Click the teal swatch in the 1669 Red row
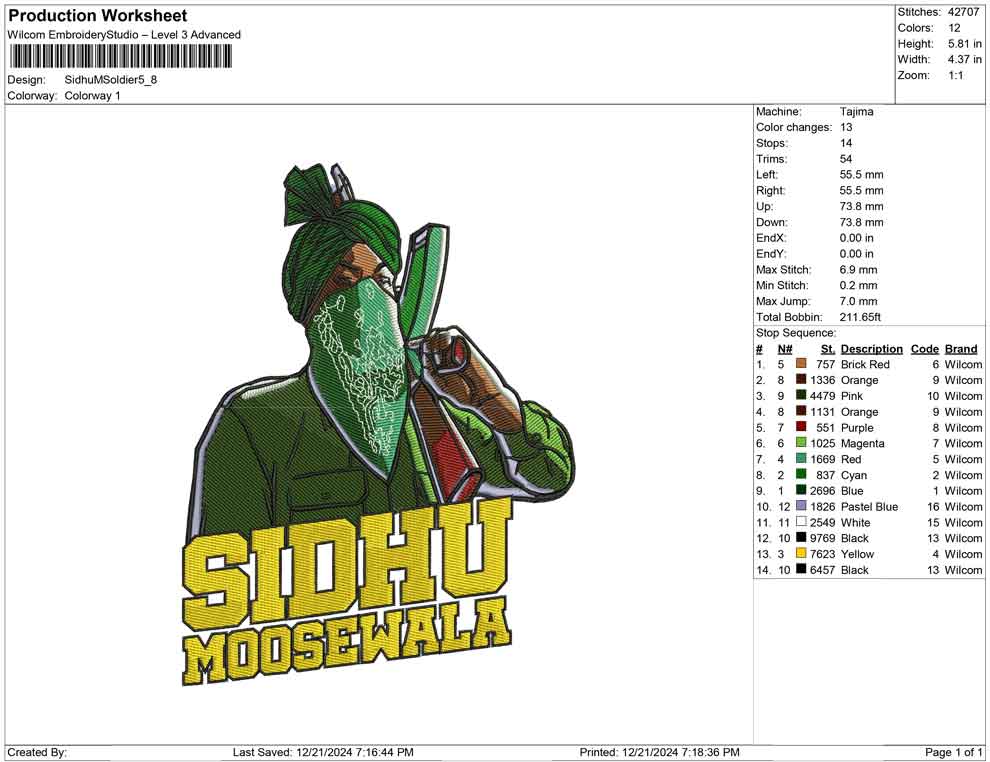 click(x=801, y=458)
